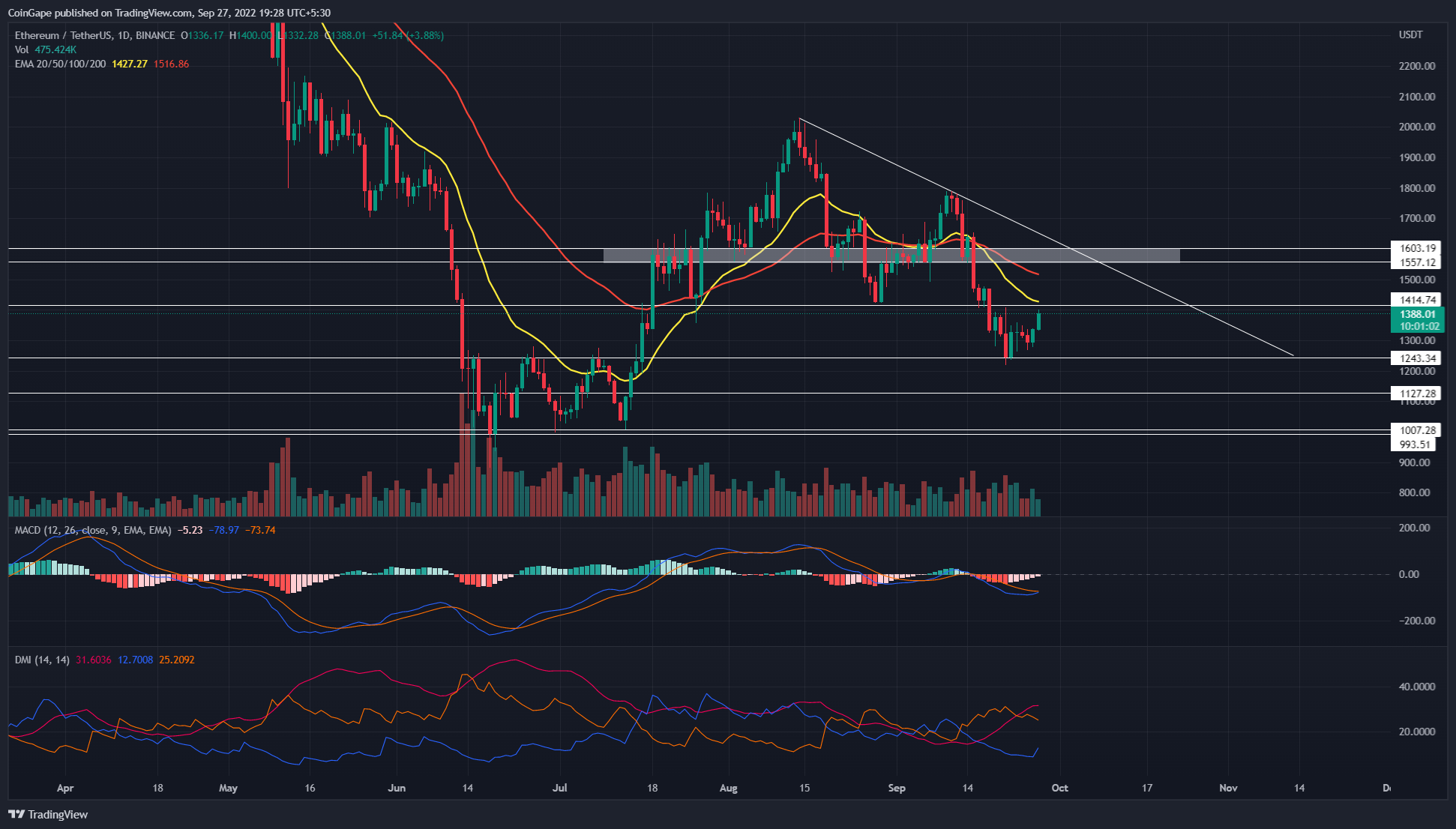Click the Oct label on the time axis

pos(1059,788)
